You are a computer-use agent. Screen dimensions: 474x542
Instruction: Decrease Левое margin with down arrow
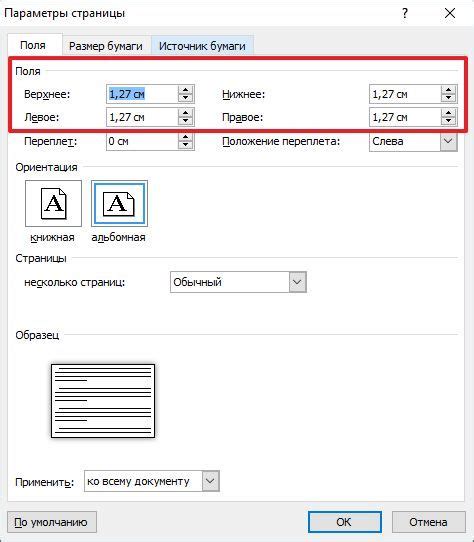coord(186,121)
